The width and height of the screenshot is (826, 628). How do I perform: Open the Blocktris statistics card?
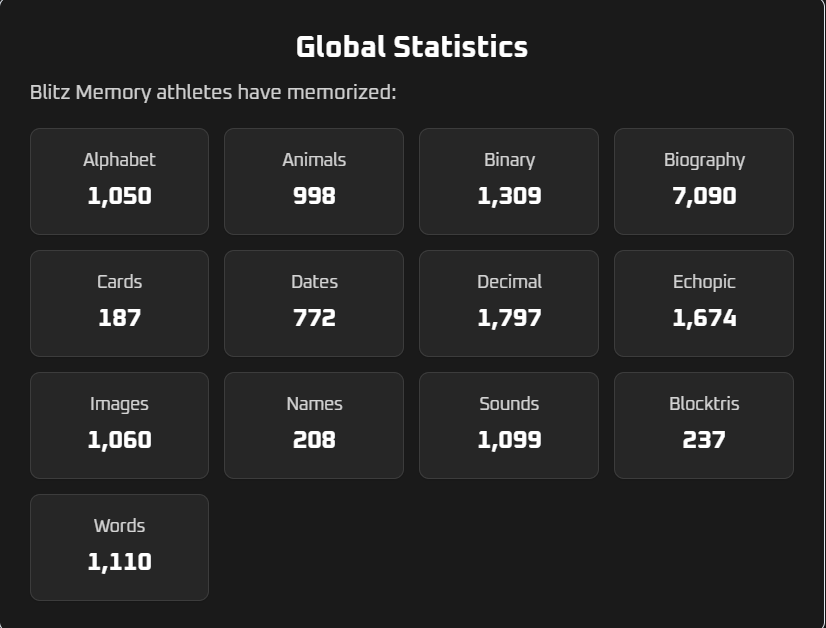point(704,424)
